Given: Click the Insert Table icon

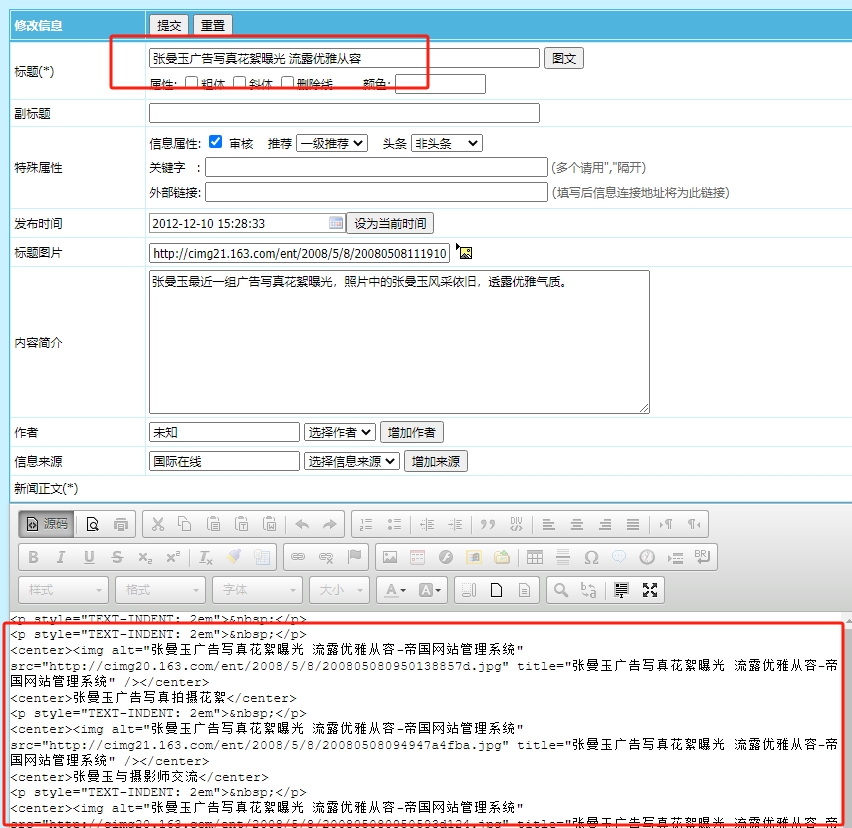Looking at the screenshot, I should (x=535, y=557).
